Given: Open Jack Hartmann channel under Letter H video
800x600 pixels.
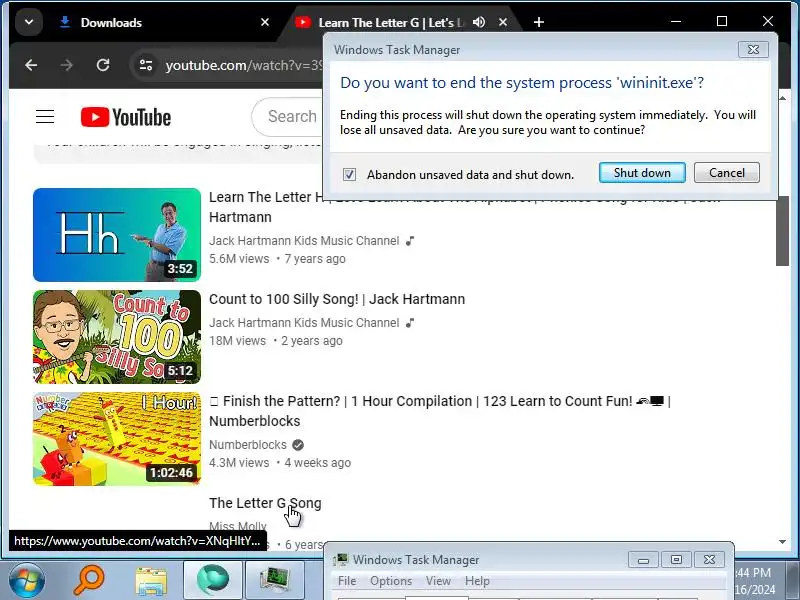Looking at the screenshot, I should click(304, 241).
